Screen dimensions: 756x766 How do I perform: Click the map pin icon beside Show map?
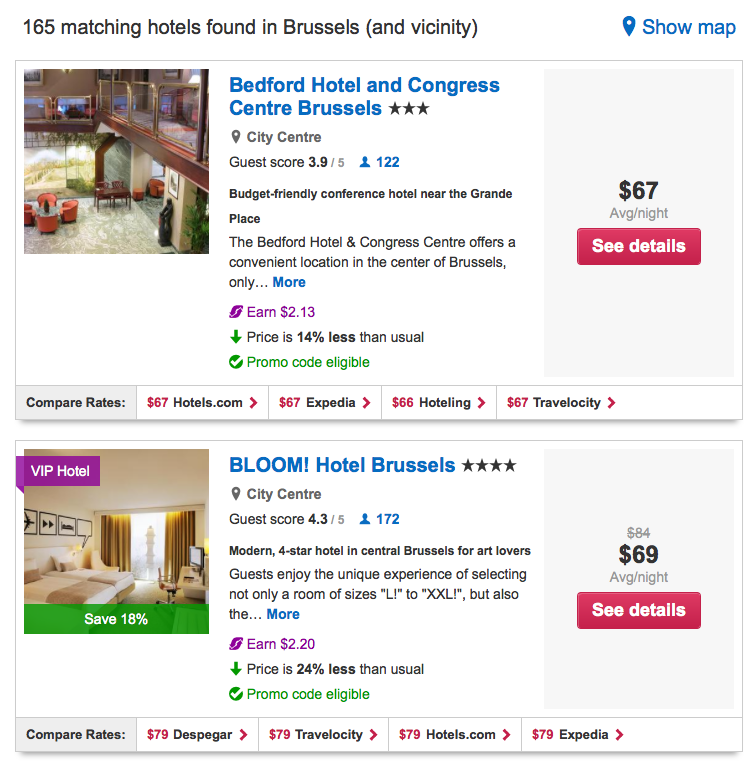(x=628, y=27)
